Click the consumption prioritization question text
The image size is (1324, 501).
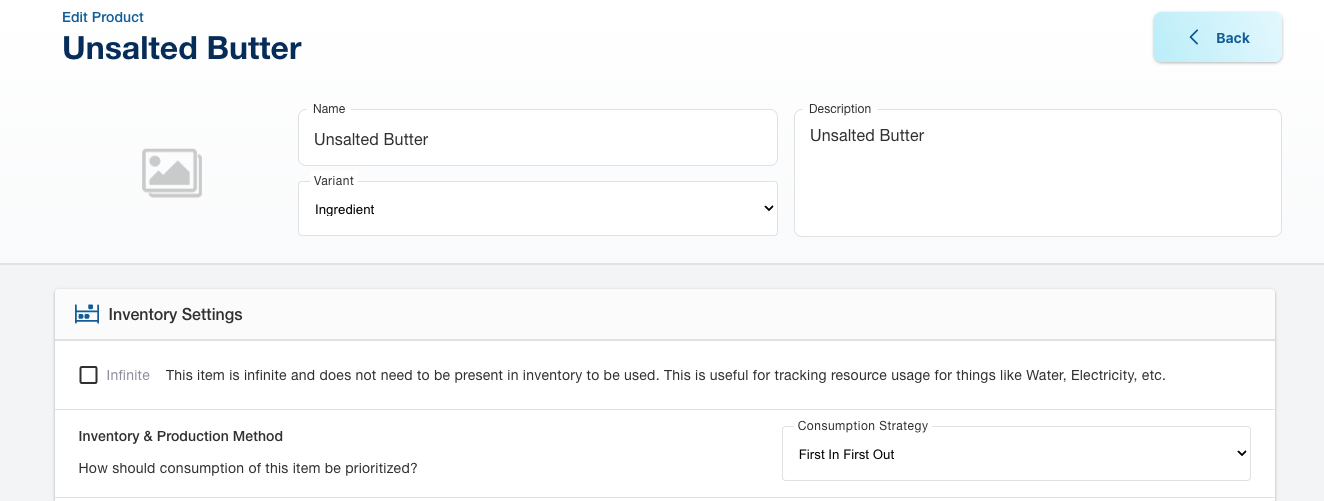coord(248,467)
